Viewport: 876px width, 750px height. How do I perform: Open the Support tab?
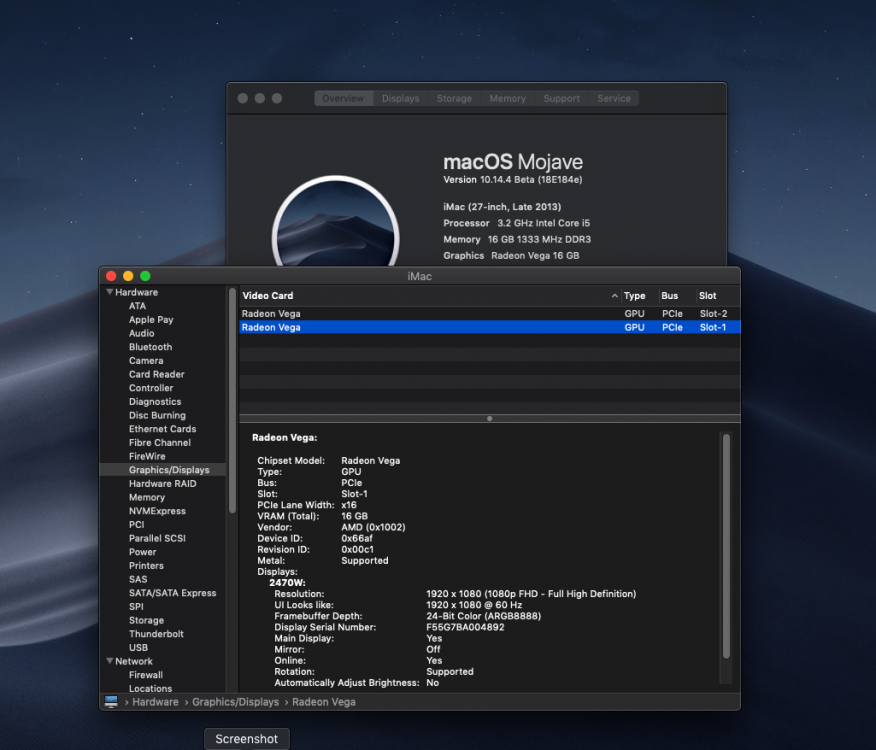click(561, 98)
